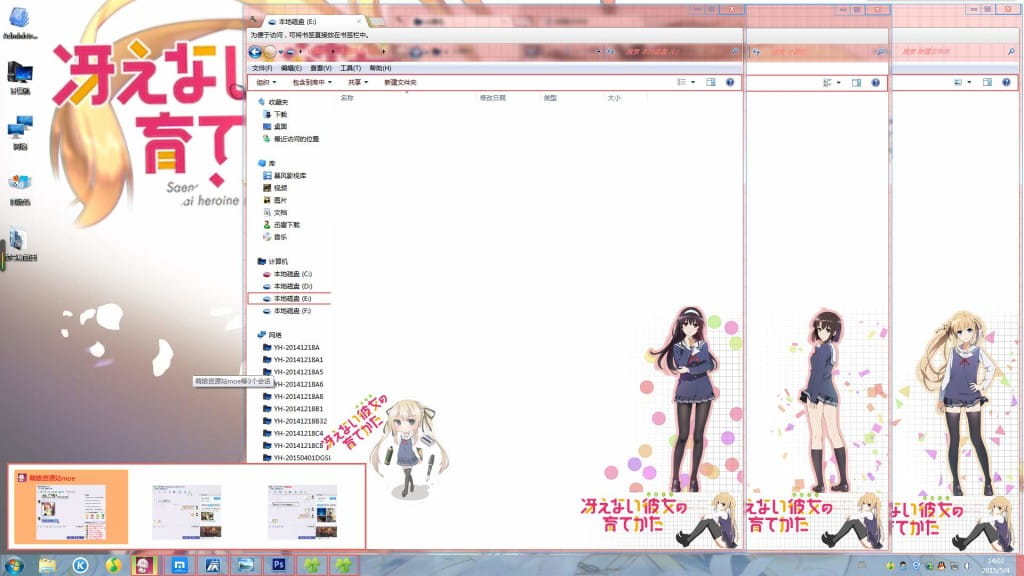Open the Kugou music taskbar icon

pos(80,565)
